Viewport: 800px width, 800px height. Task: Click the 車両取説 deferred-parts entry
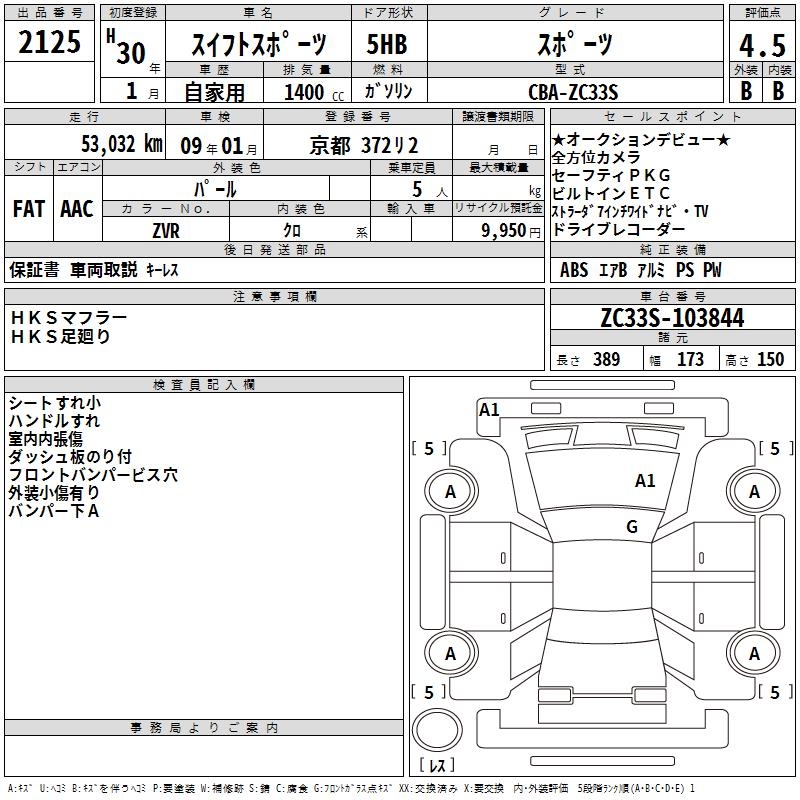(104, 269)
